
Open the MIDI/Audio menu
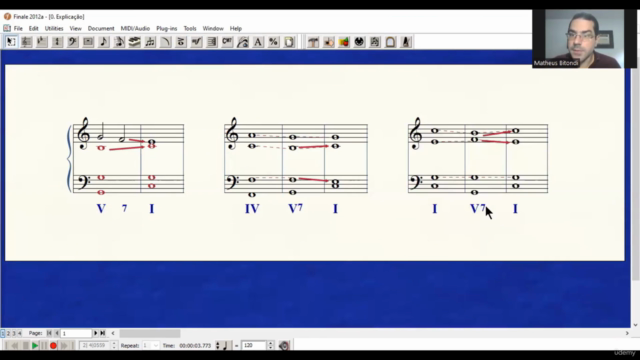point(135,29)
